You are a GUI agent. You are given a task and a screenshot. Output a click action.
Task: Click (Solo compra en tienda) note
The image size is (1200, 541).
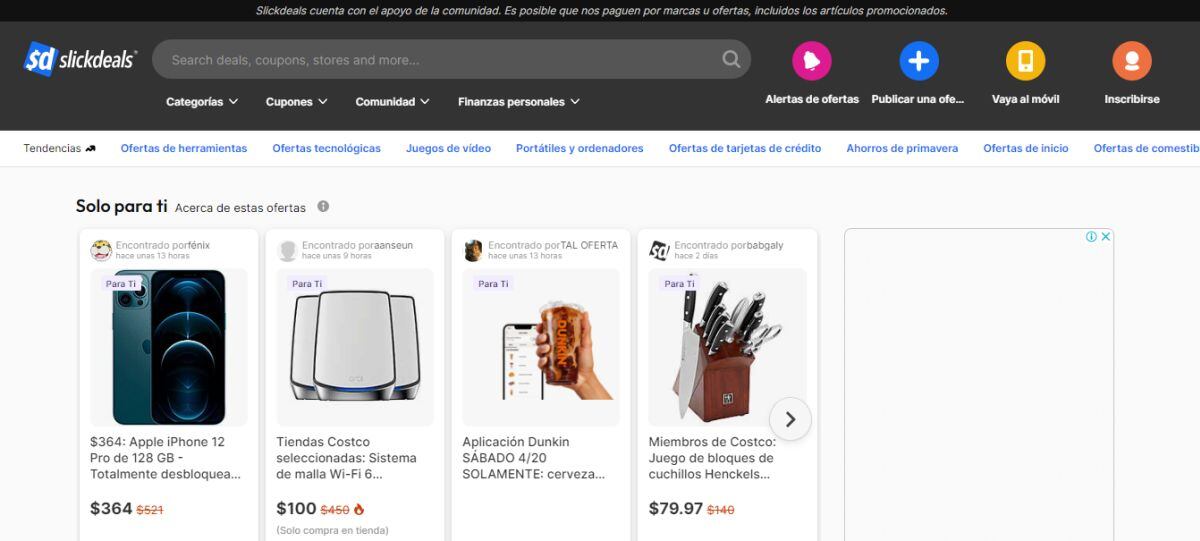click(x=332, y=530)
